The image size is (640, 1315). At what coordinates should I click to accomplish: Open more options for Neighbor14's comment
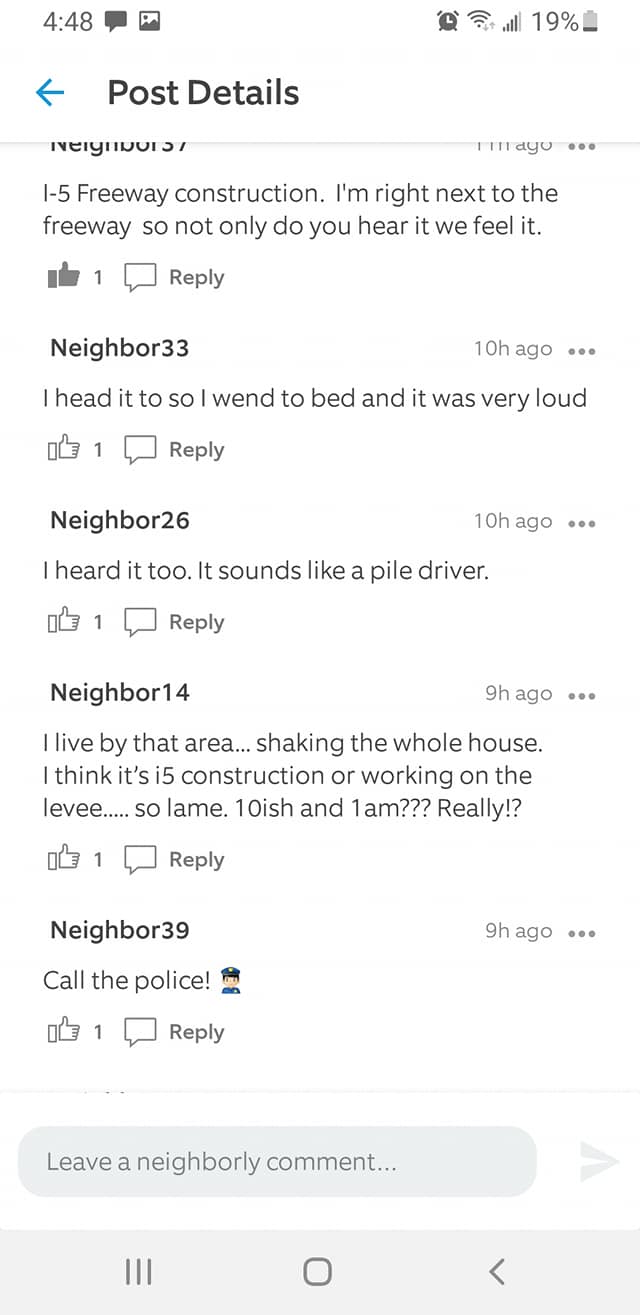coord(581,695)
